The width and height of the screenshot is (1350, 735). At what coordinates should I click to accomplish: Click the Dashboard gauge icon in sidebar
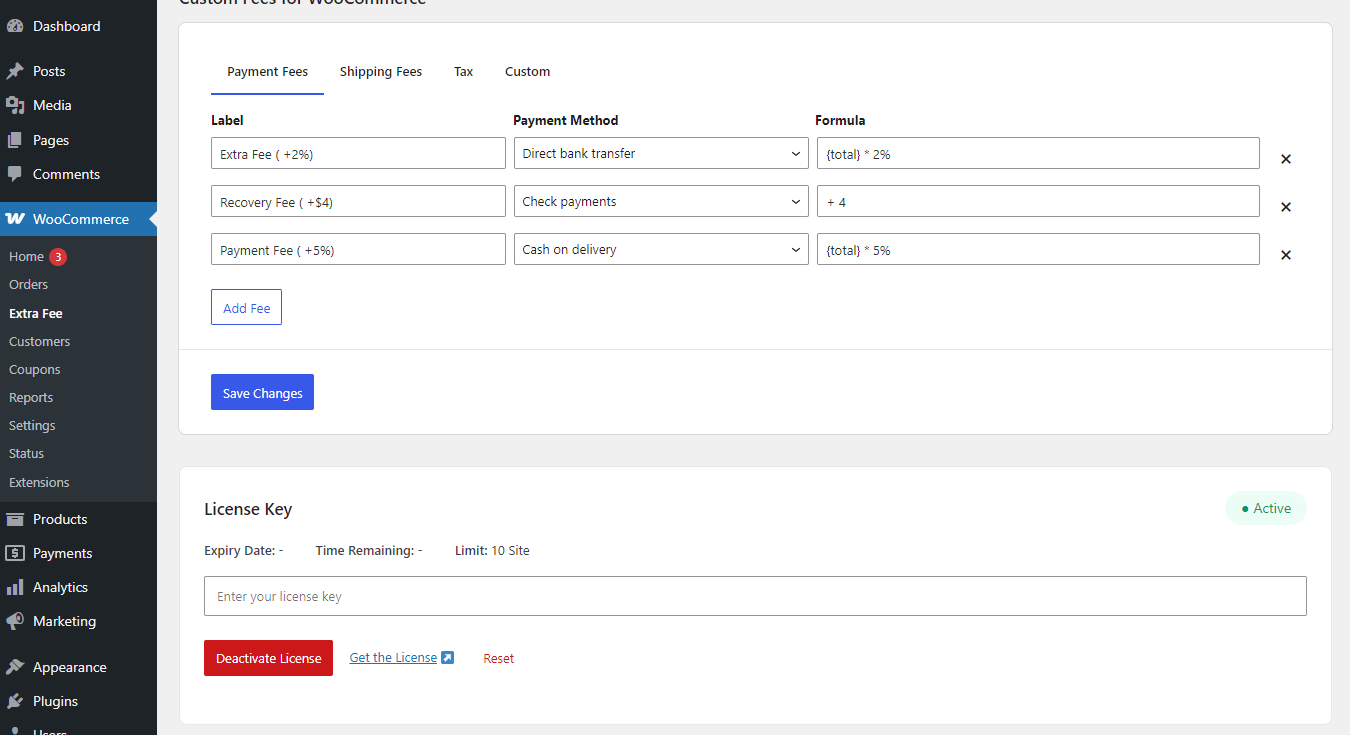15,27
